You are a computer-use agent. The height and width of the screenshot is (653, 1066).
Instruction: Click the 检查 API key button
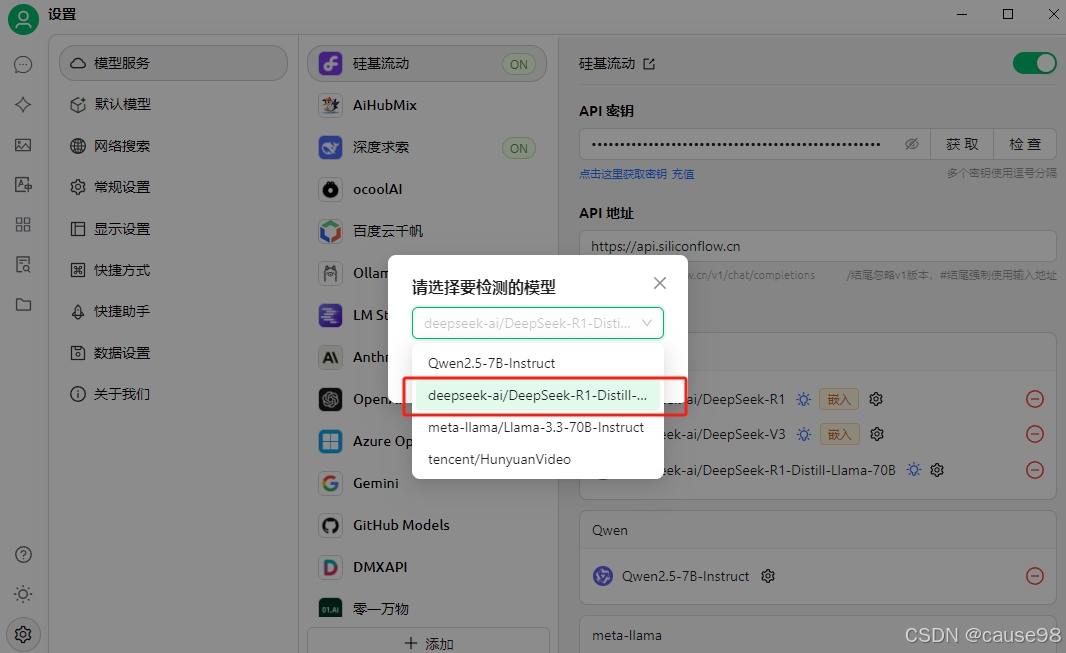tap(1025, 144)
